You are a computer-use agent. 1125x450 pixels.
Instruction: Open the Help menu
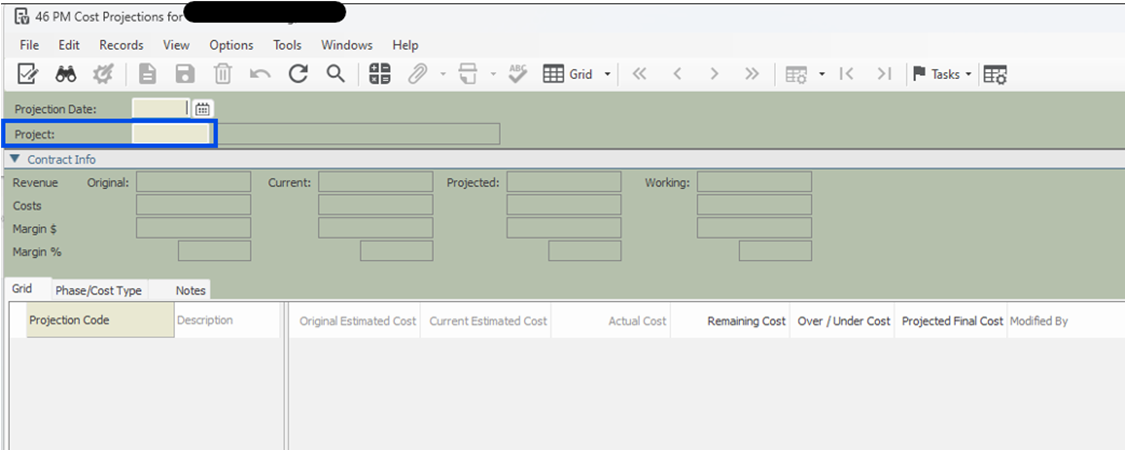click(405, 45)
